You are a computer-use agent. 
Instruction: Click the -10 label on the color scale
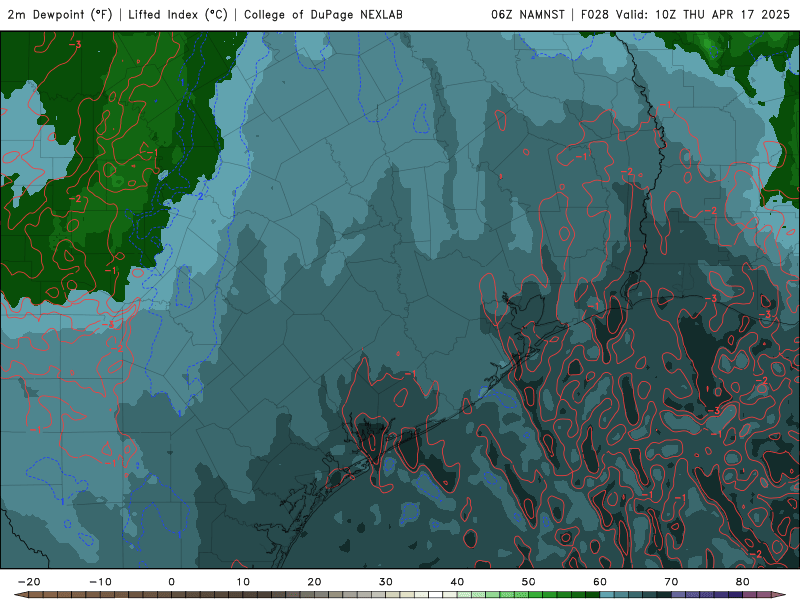(100, 582)
